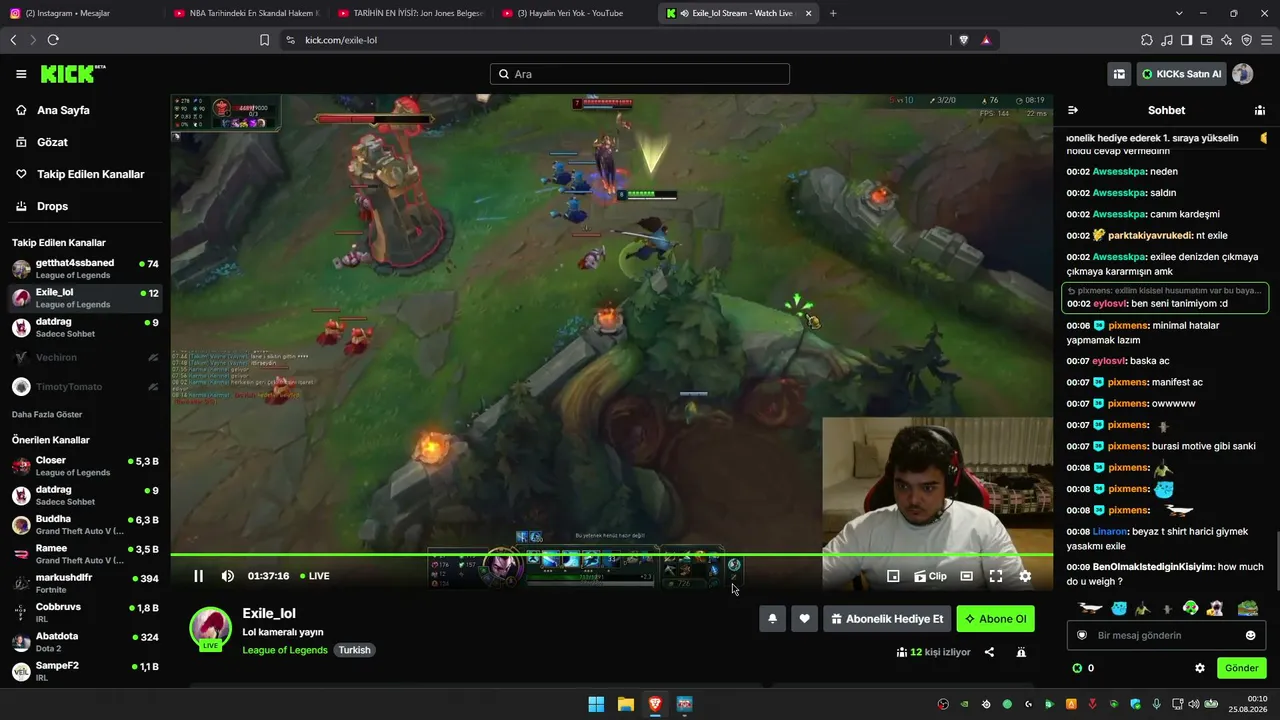Bookmark this page with the bookmark icon
The image size is (1280, 720).
[x=264, y=40]
